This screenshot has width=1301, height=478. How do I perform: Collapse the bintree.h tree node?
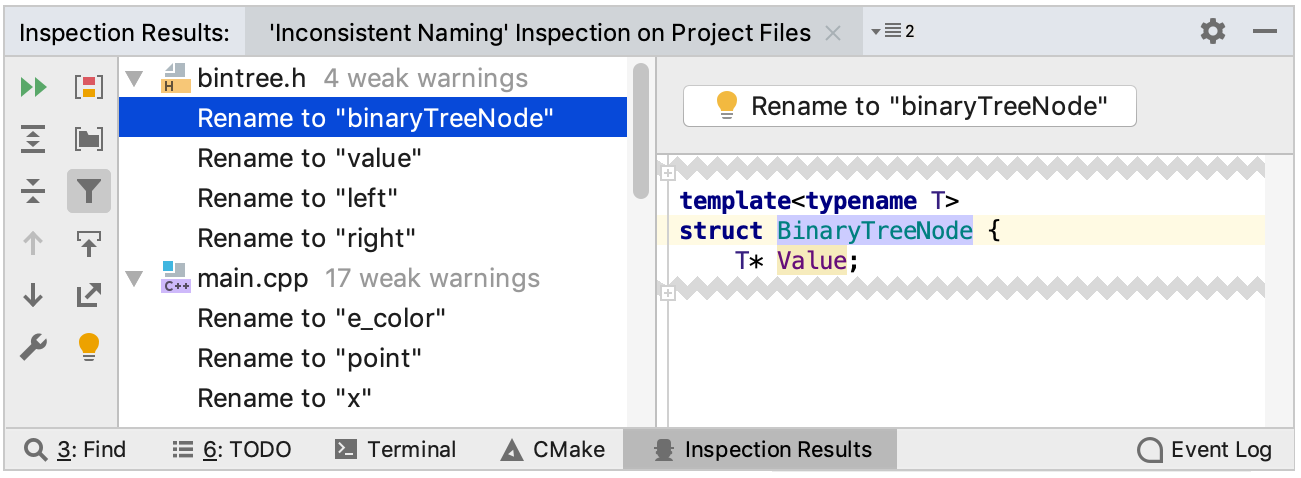pos(136,79)
